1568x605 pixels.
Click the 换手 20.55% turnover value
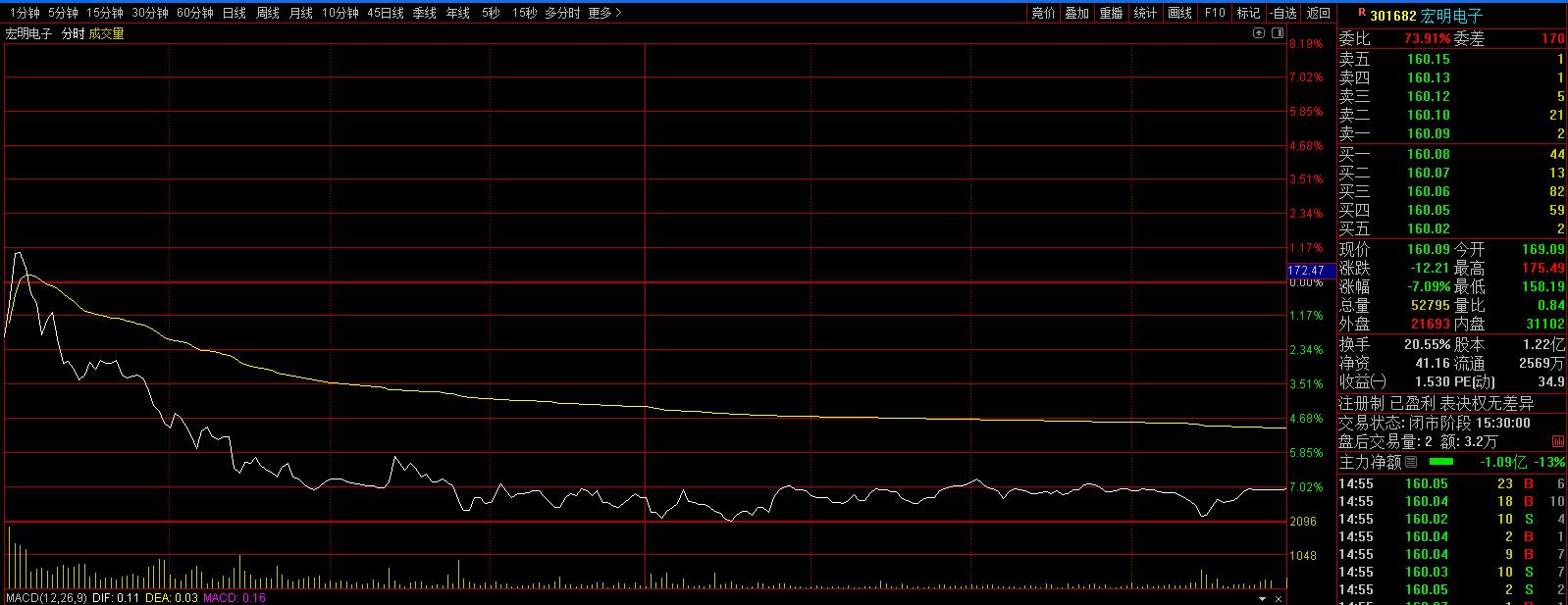(x=1427, y=344)
